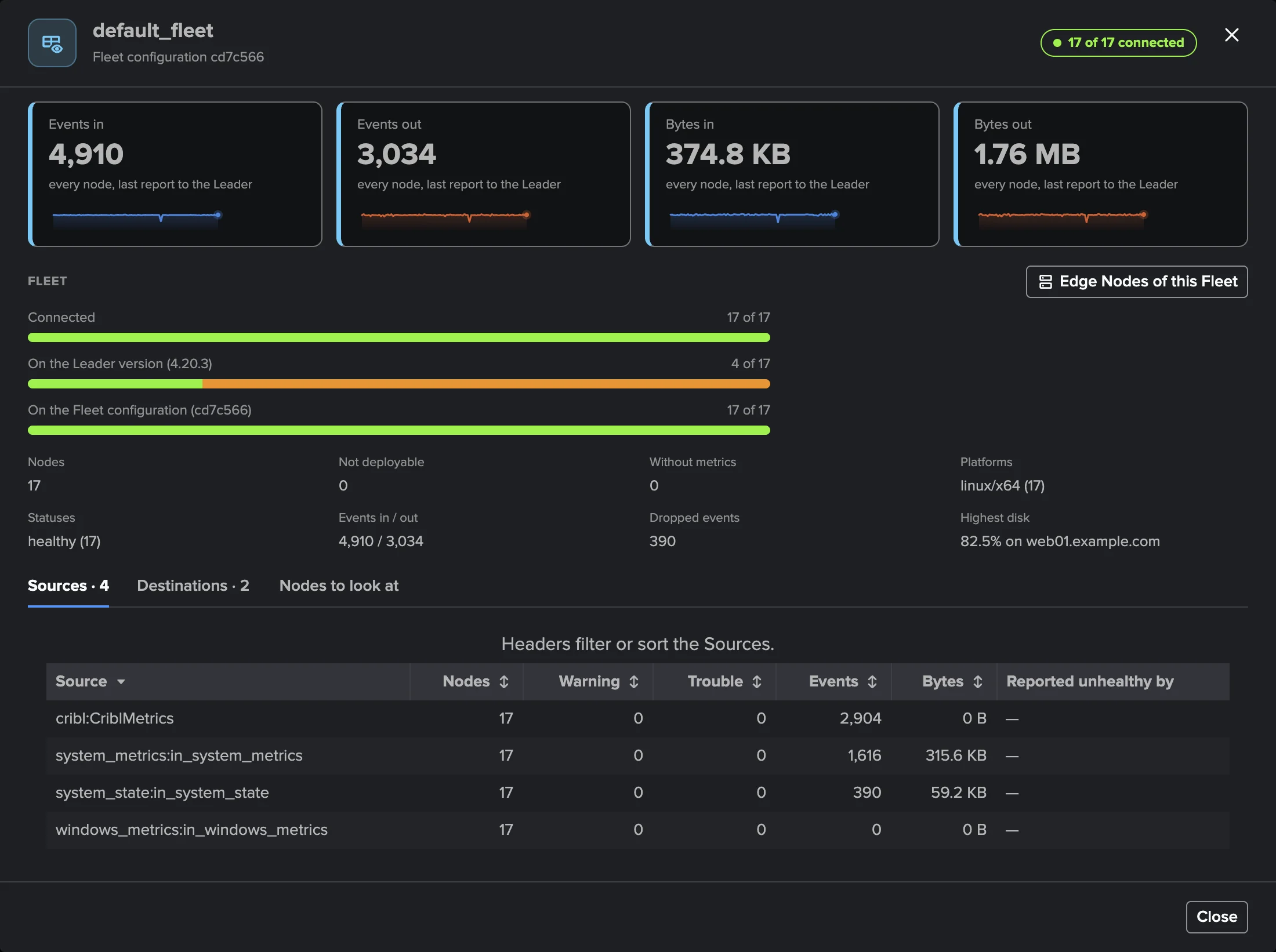Sort by Warning column arrows
The height and width of the screenshot is (952, 1276).
[x=634, y=682]
